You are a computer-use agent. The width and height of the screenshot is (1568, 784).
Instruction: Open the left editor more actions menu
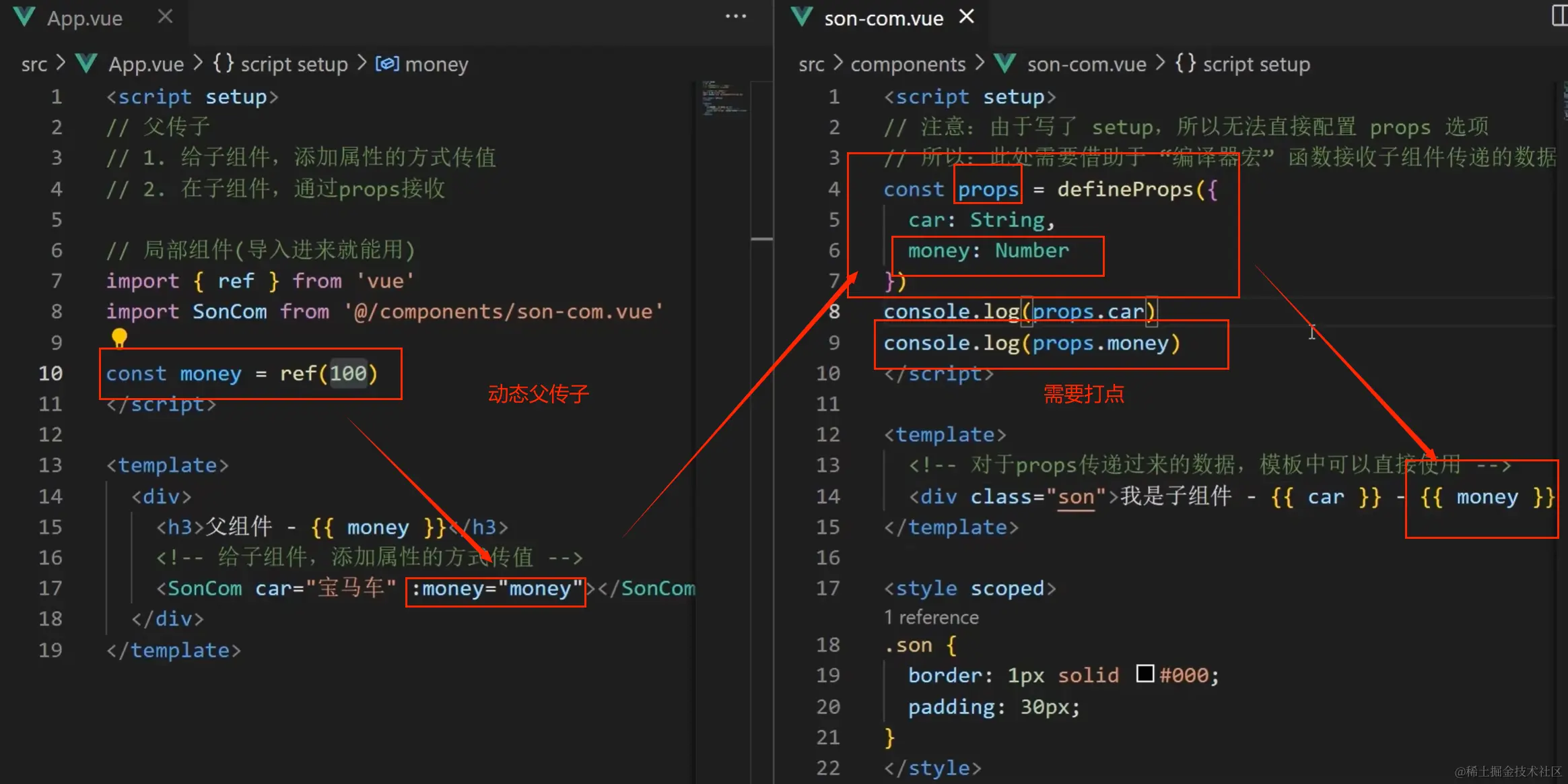(x=736, y=16)
